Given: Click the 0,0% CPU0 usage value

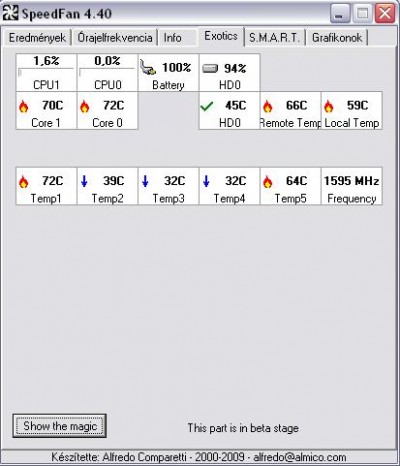Looking at the screenshot, I should pyautogui.click(x=107, y=61).
